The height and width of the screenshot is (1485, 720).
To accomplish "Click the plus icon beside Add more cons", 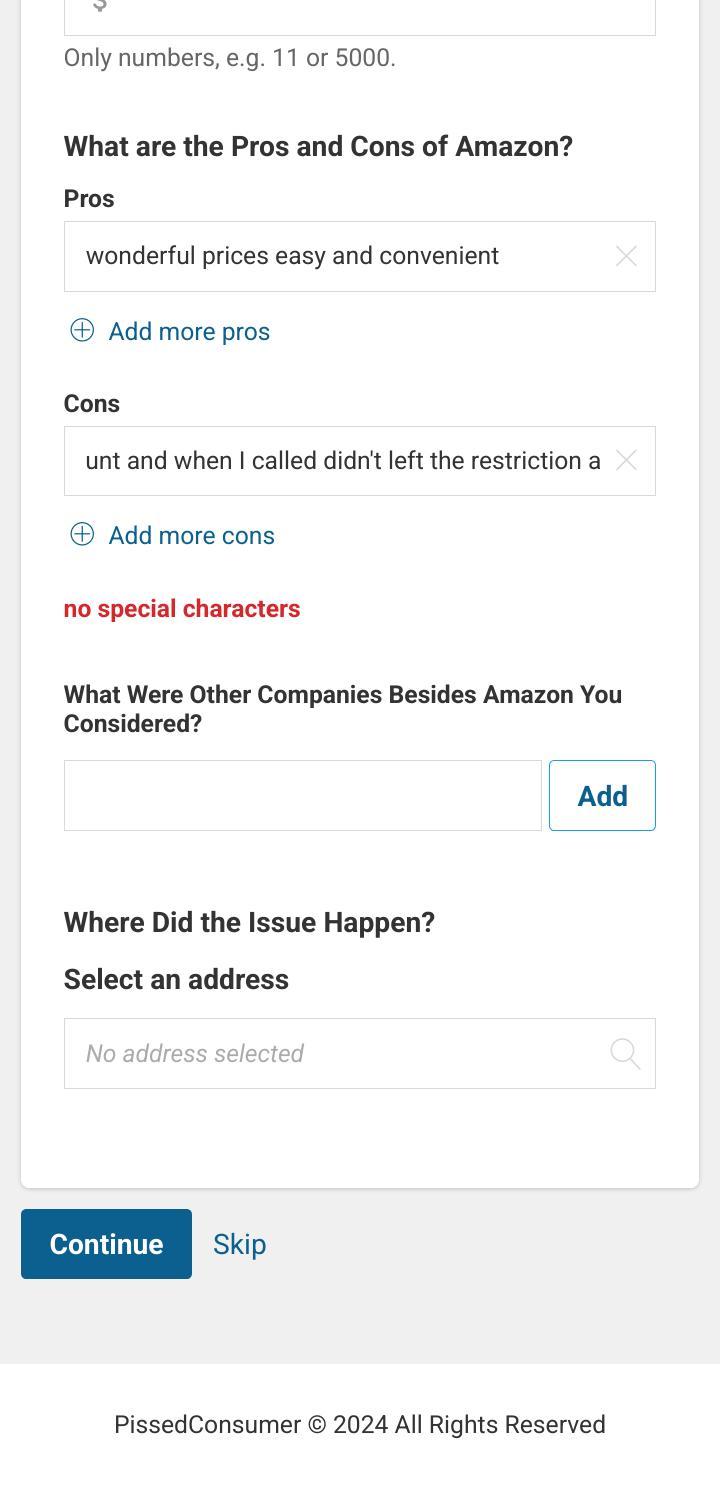I will pos(82,535).
